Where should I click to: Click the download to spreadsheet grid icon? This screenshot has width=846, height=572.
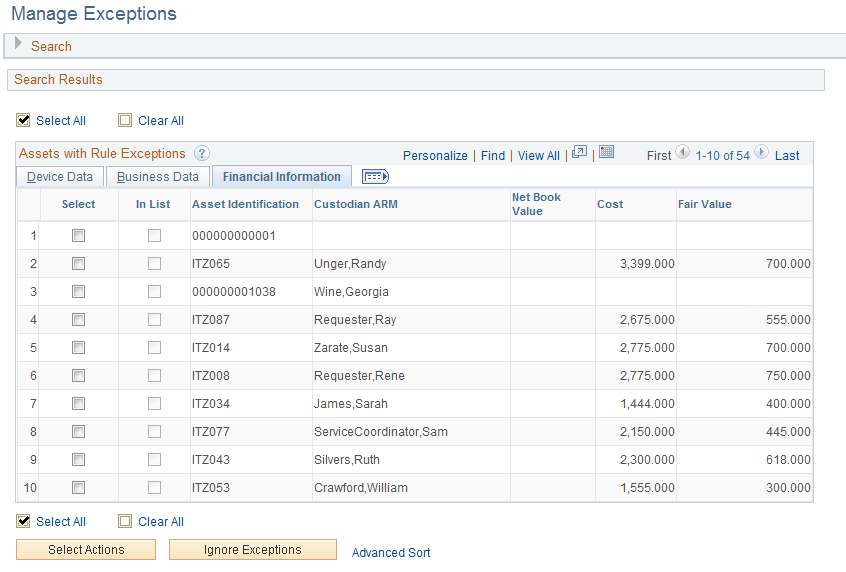click(x=606, y=152)
